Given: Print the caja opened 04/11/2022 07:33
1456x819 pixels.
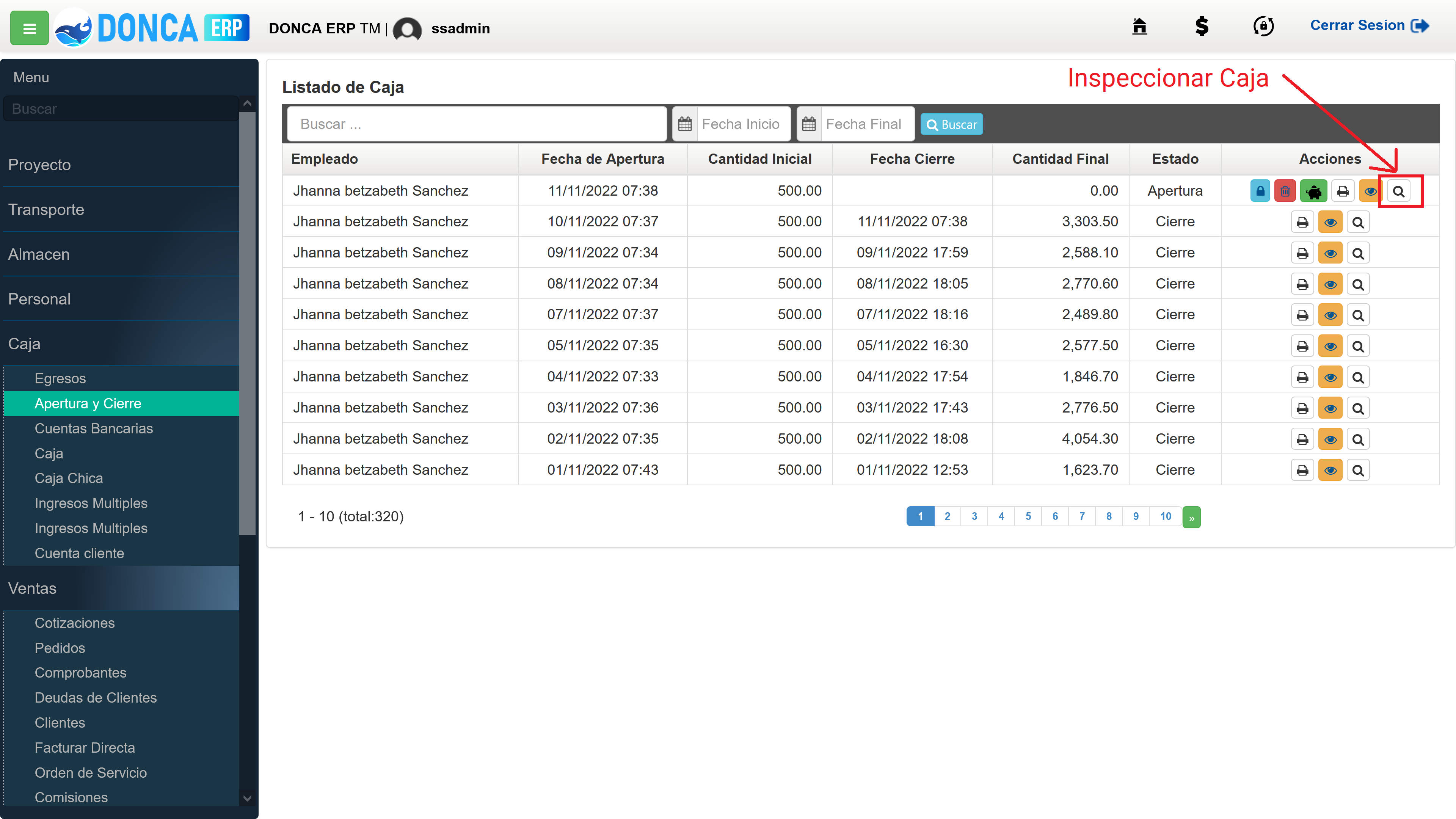Looking at the screenshot, I should click(x=1302, y=377).
